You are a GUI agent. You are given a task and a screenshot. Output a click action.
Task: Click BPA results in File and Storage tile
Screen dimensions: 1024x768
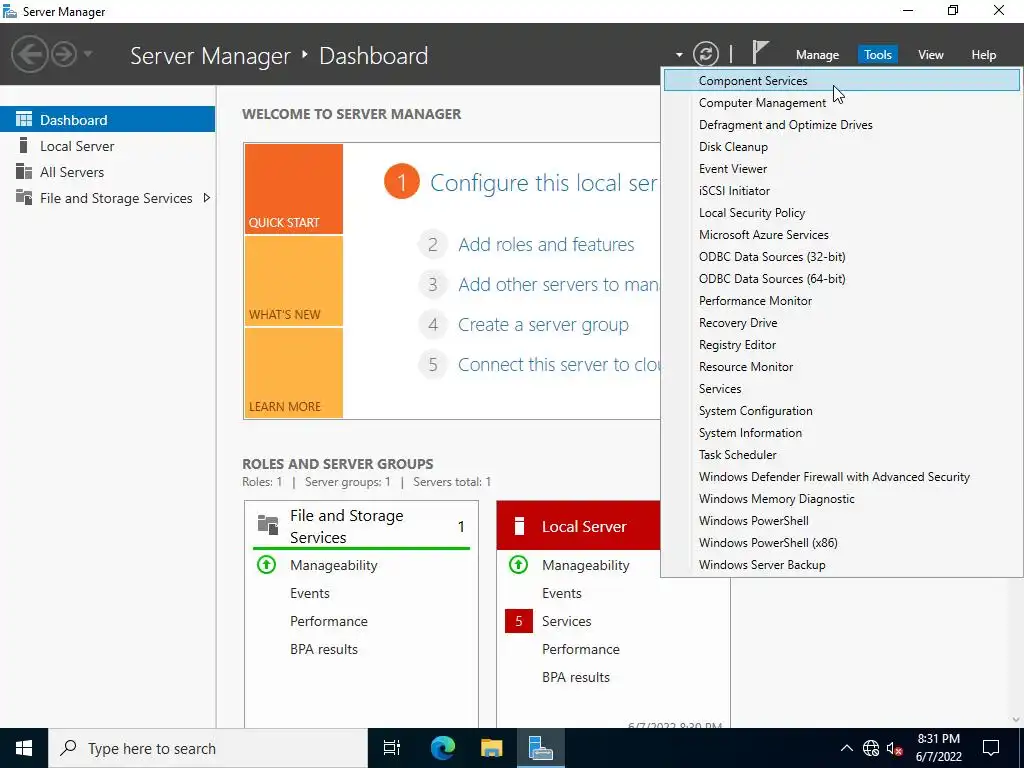pos(324,649)
